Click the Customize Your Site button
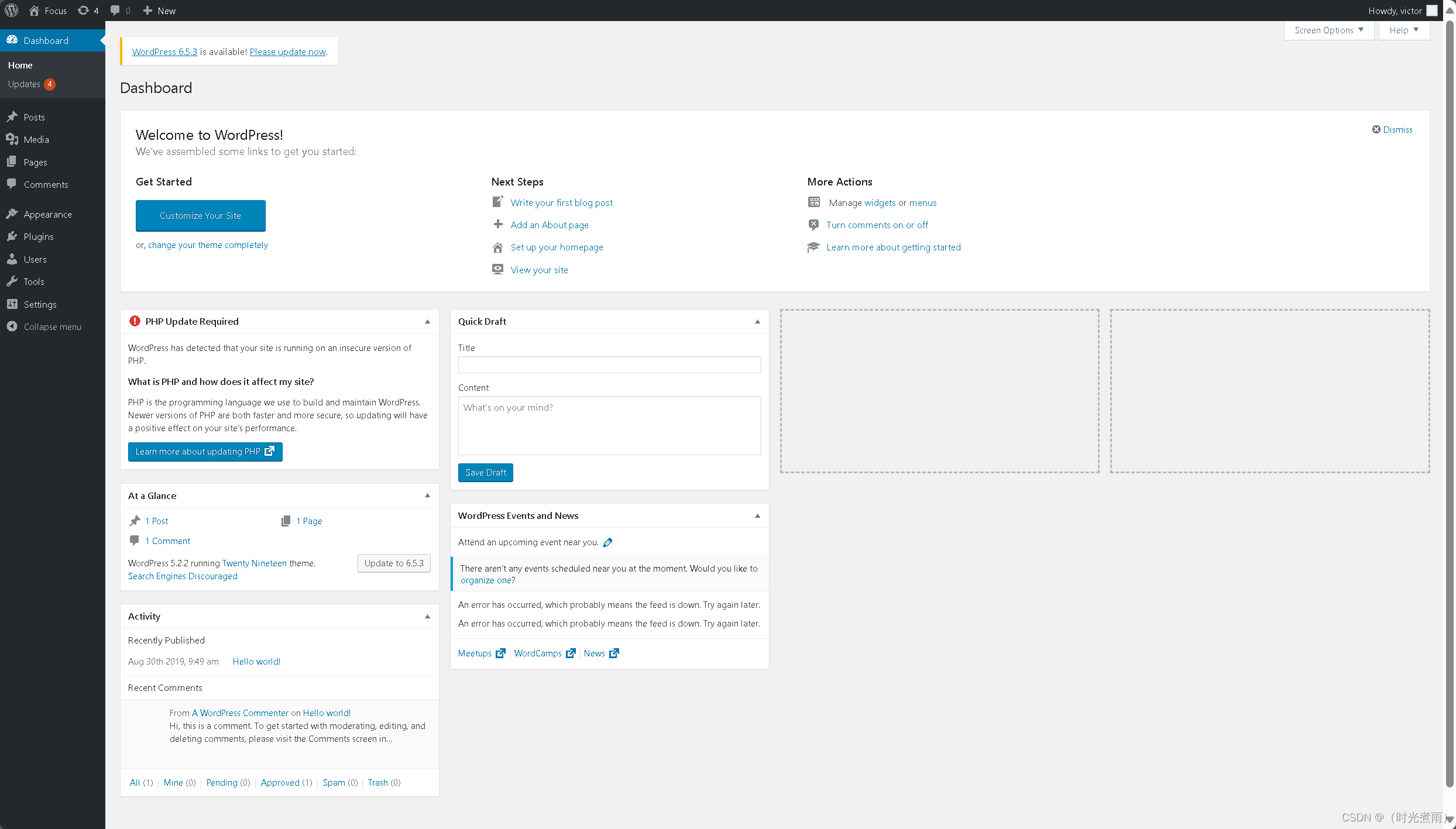The image size is (1456, 829). click(200, 215)
